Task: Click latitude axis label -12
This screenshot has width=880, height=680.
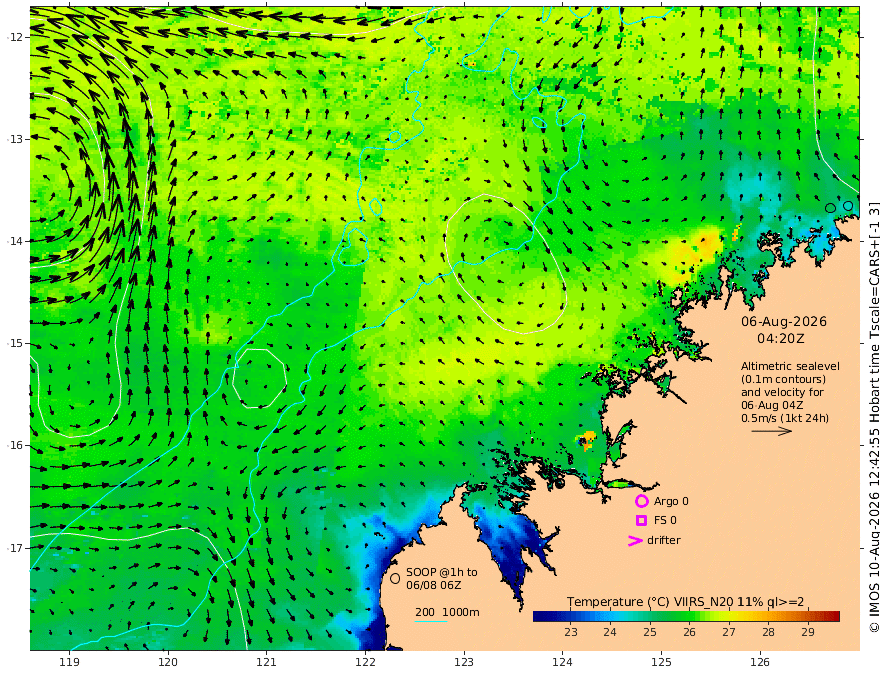Action: 15,37
